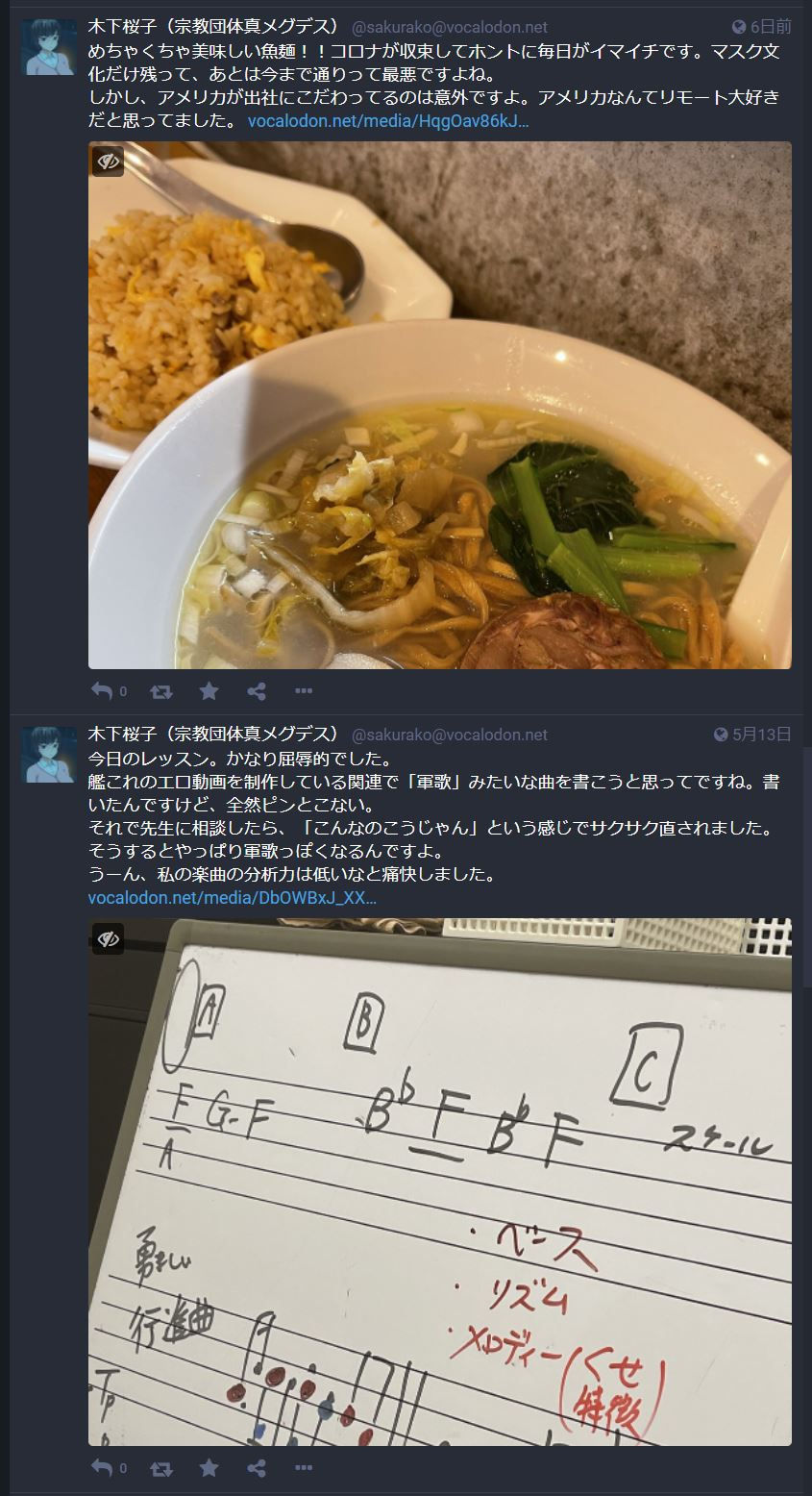Boost the fish noodle ramen post
812x1496 pixels.
coord(162,690)
